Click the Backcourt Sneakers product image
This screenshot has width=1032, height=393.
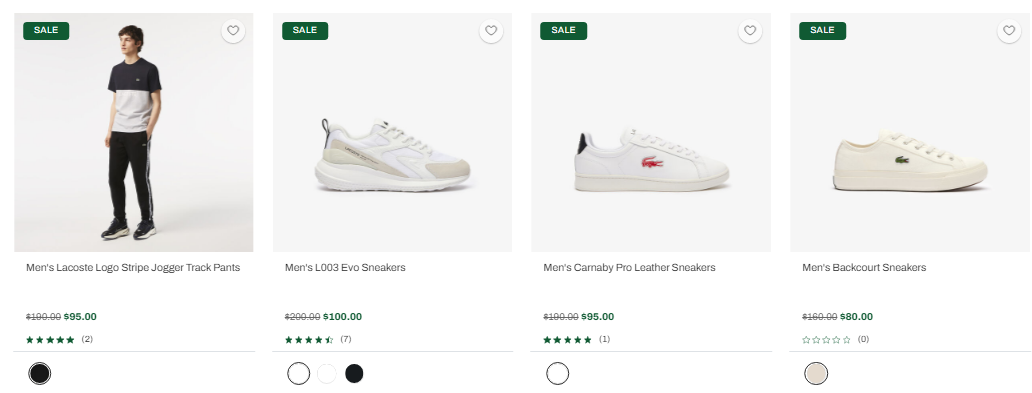910,132
